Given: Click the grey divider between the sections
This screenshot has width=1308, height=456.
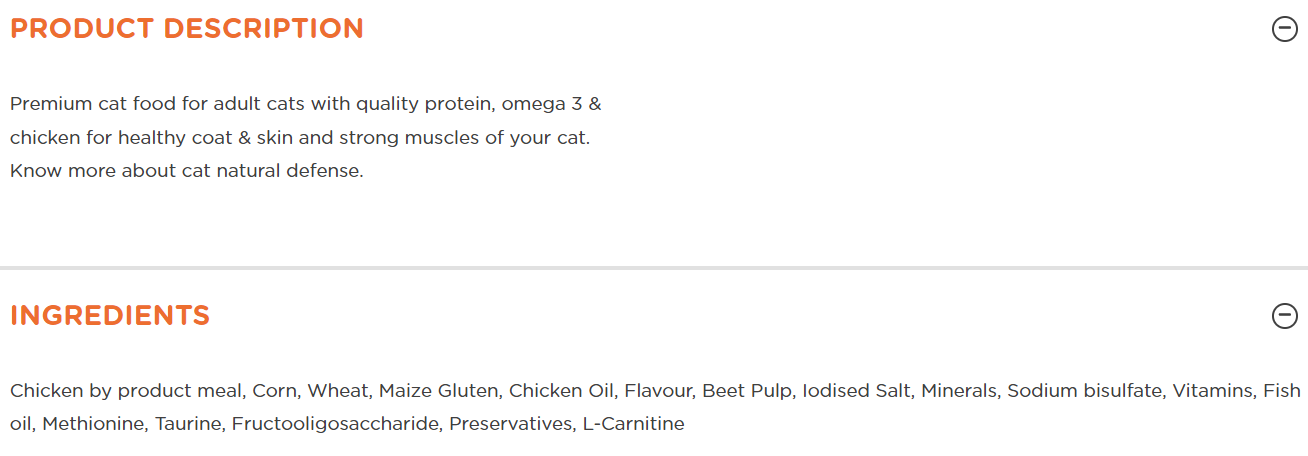Looking at the screenshot, I should coord(654,268).
